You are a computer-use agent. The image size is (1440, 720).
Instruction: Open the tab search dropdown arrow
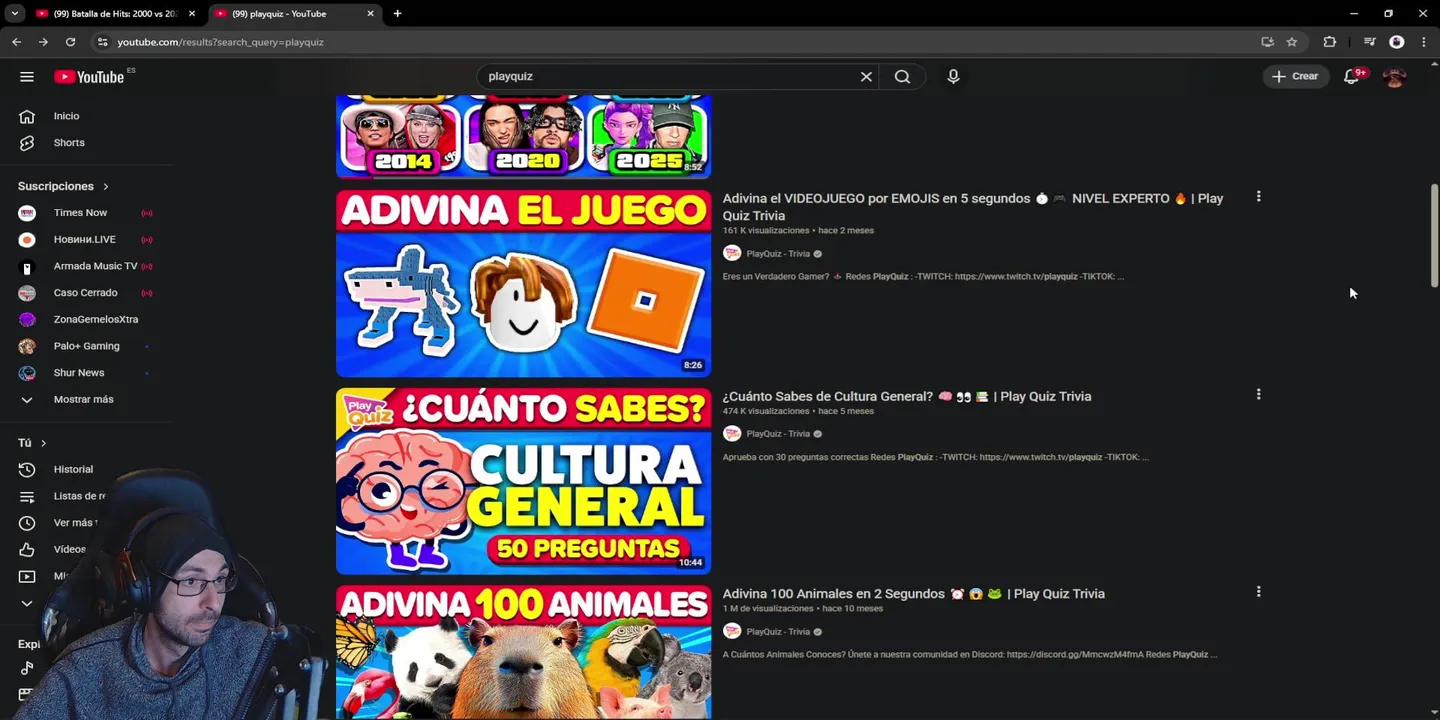(x=14, y=14)
